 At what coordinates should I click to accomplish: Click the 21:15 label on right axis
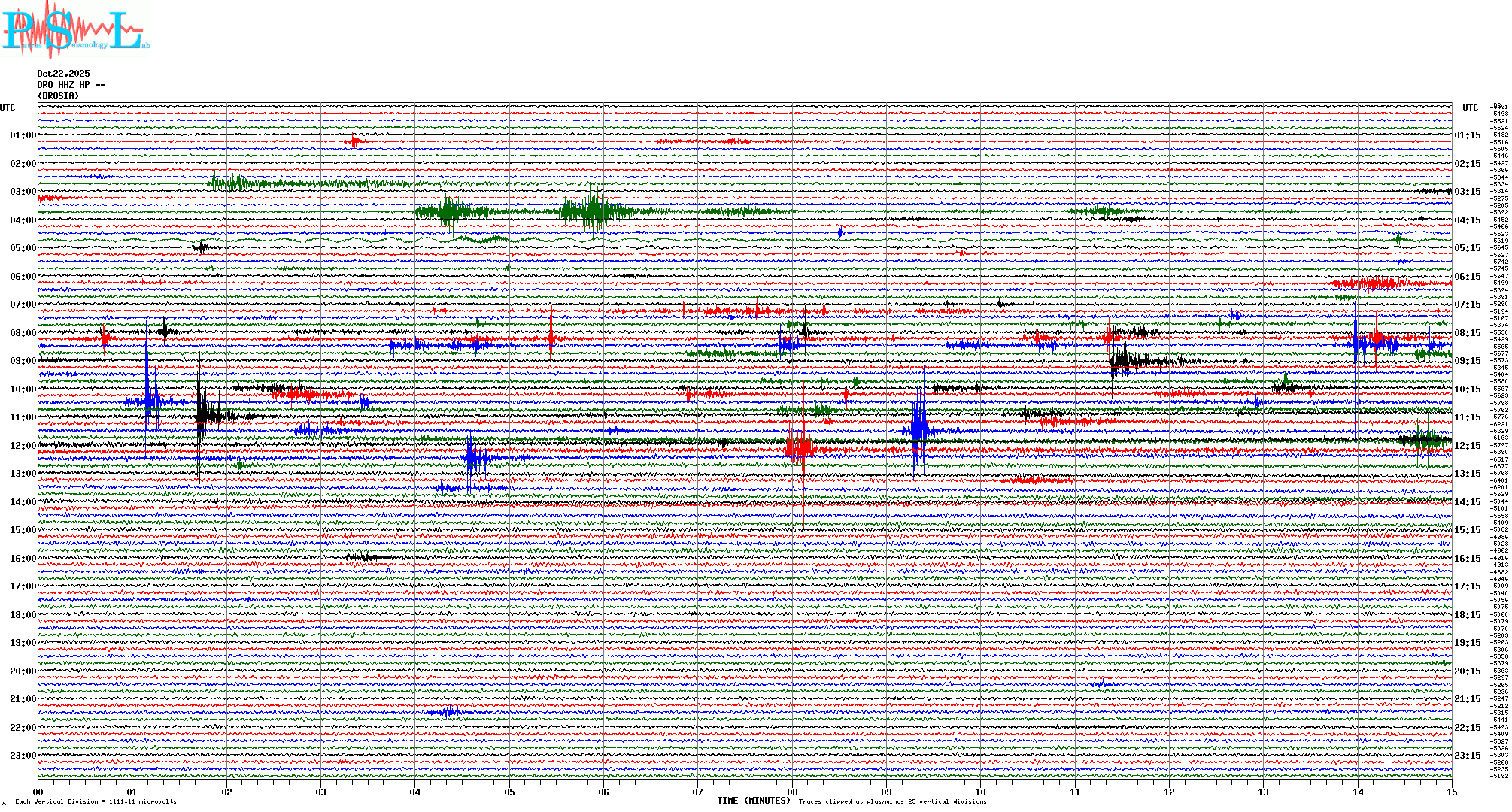click(1467, 699)
